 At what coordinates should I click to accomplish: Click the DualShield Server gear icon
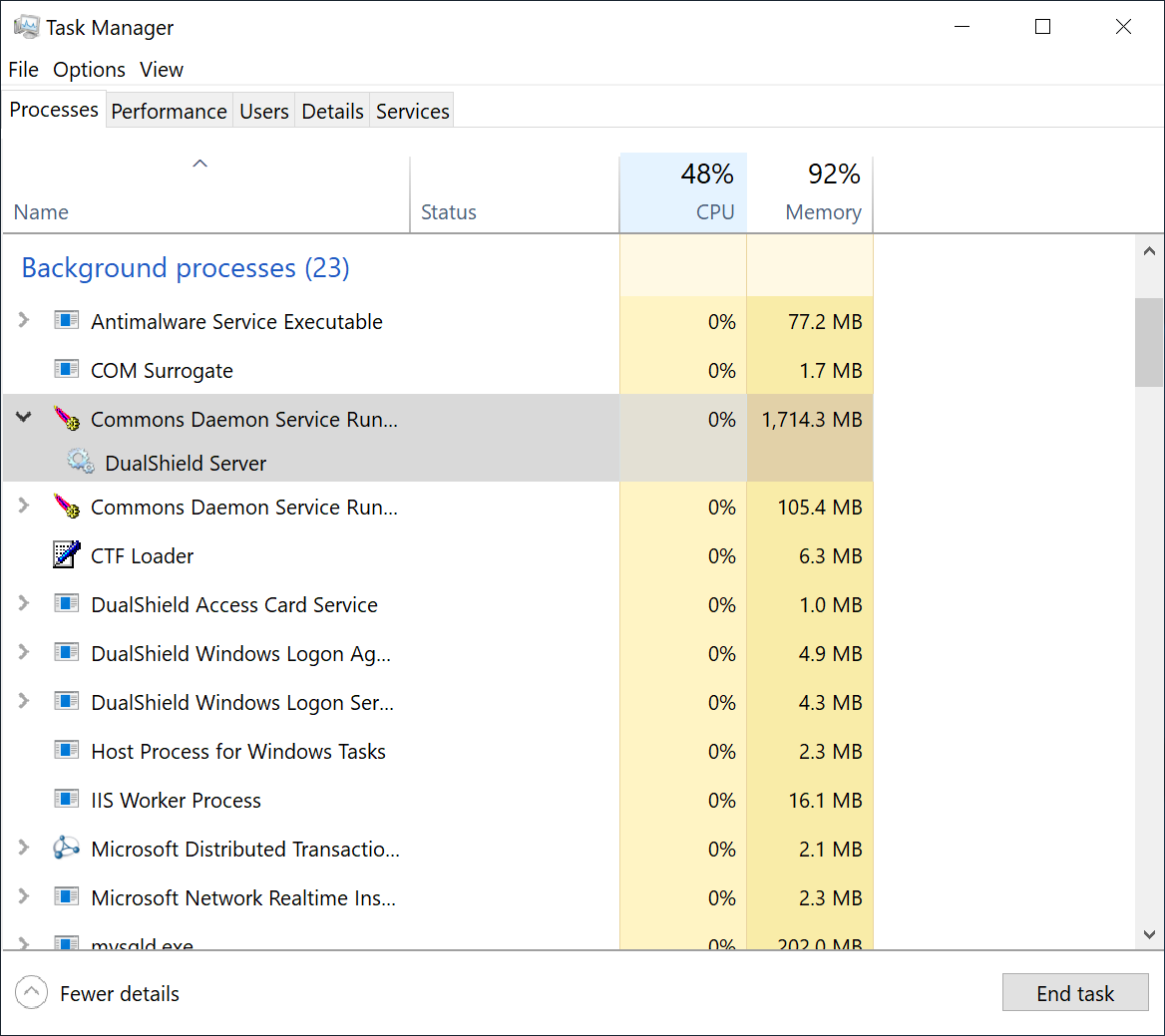coord(81,462)
